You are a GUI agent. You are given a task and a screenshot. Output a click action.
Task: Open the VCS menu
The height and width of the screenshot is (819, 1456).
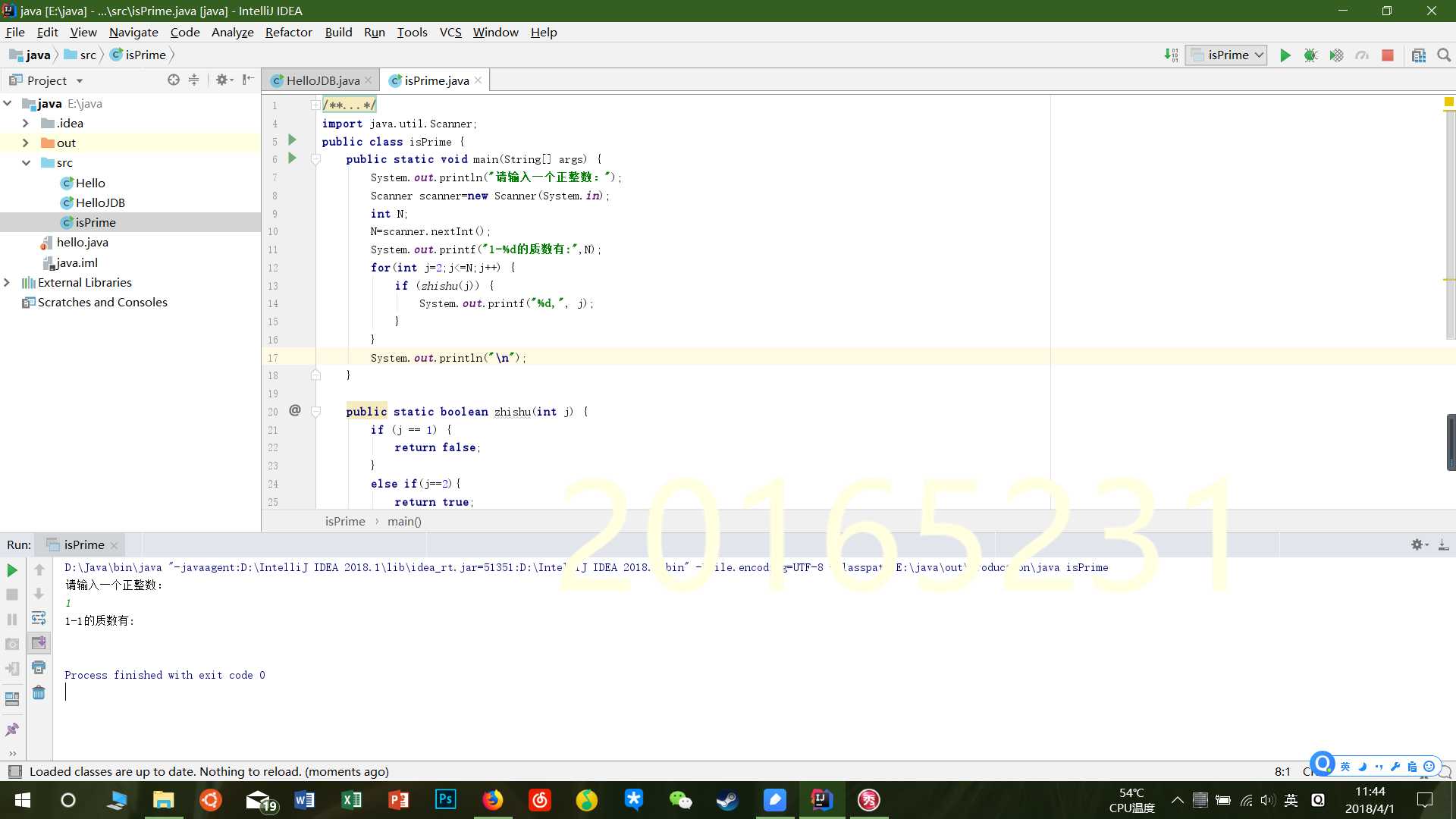(450, 32)
